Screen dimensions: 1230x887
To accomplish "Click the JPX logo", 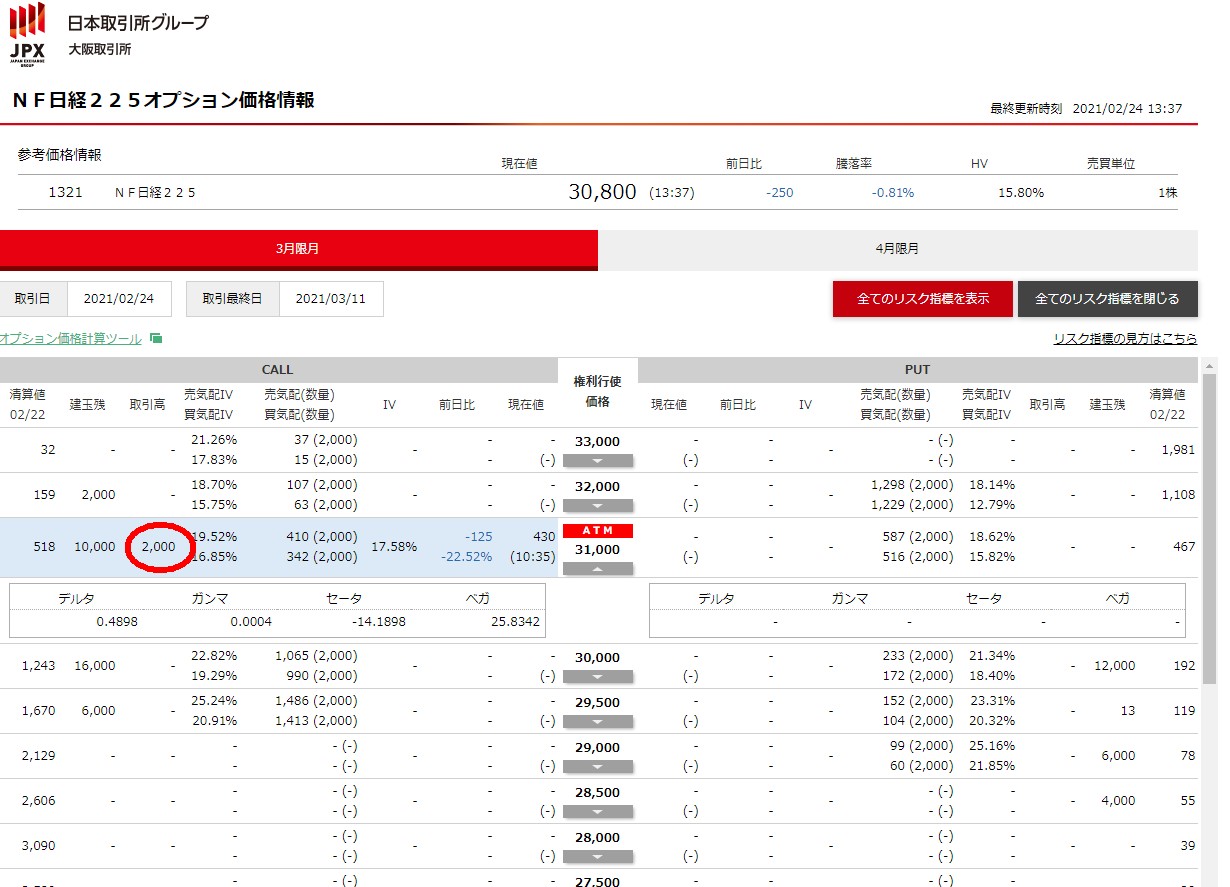I will click(x=27, y=33).
